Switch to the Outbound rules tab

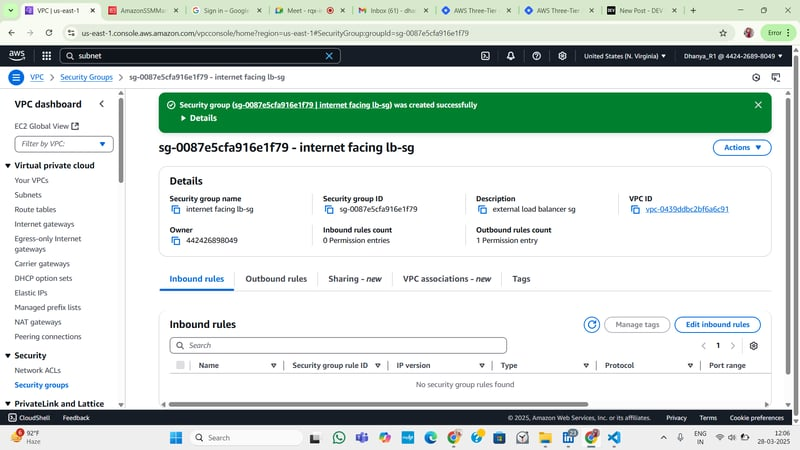point(276,279)
